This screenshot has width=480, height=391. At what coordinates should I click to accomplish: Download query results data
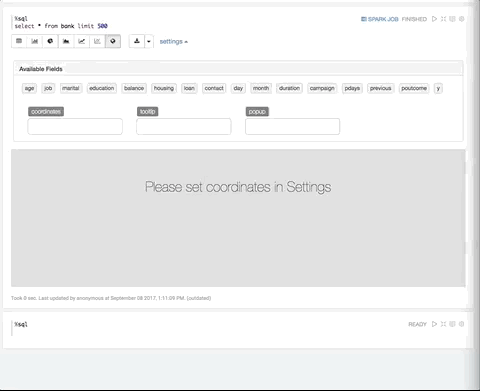tap(137, 41)
